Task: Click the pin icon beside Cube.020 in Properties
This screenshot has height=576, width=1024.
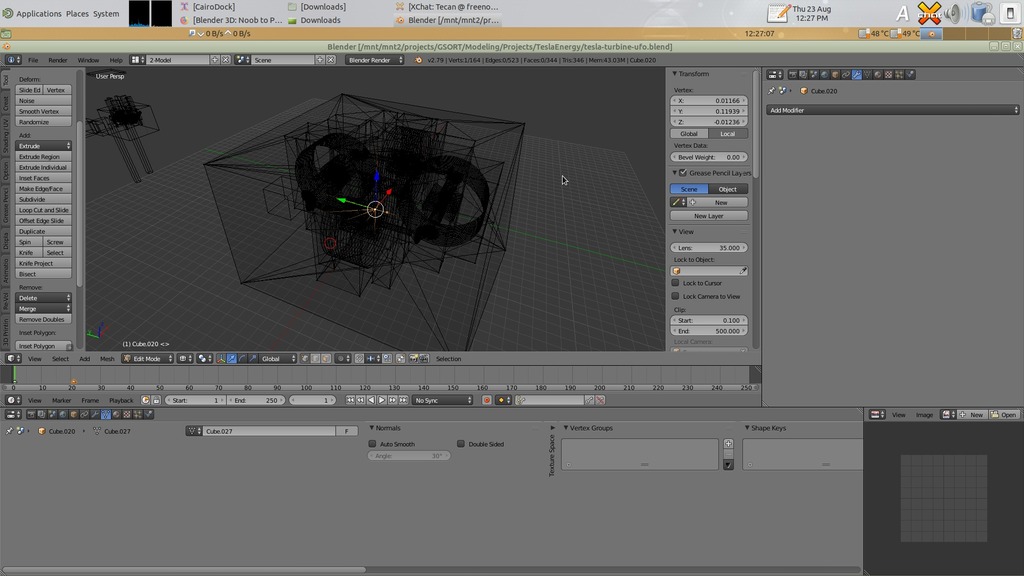Action: 771,91
